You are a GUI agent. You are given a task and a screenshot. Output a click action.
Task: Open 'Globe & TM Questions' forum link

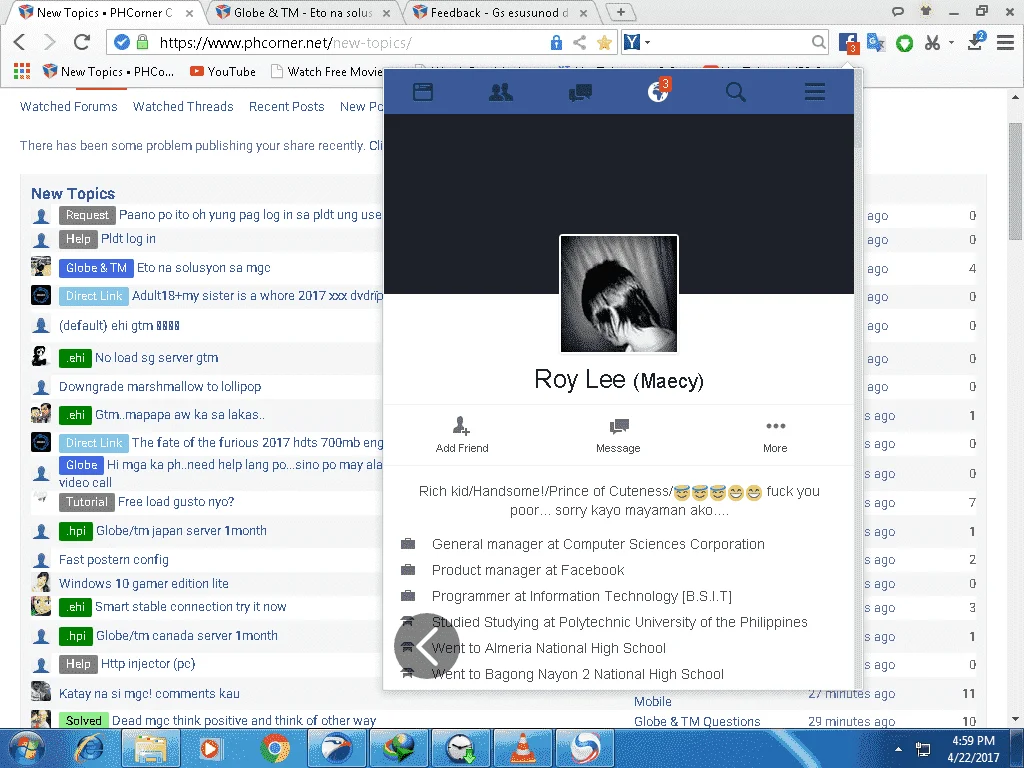pos(697,722)
